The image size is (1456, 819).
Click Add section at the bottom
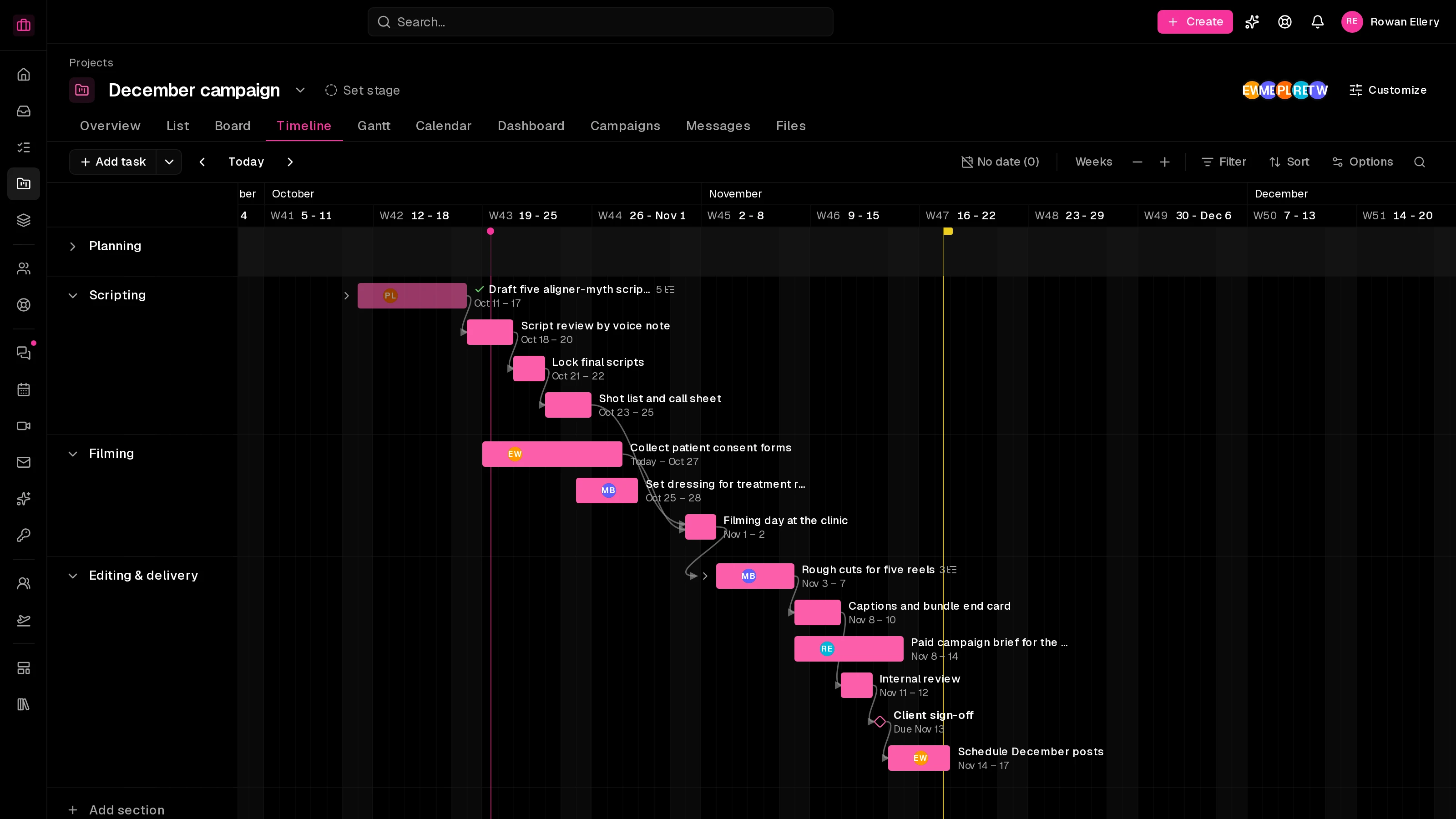pos(116,810)
